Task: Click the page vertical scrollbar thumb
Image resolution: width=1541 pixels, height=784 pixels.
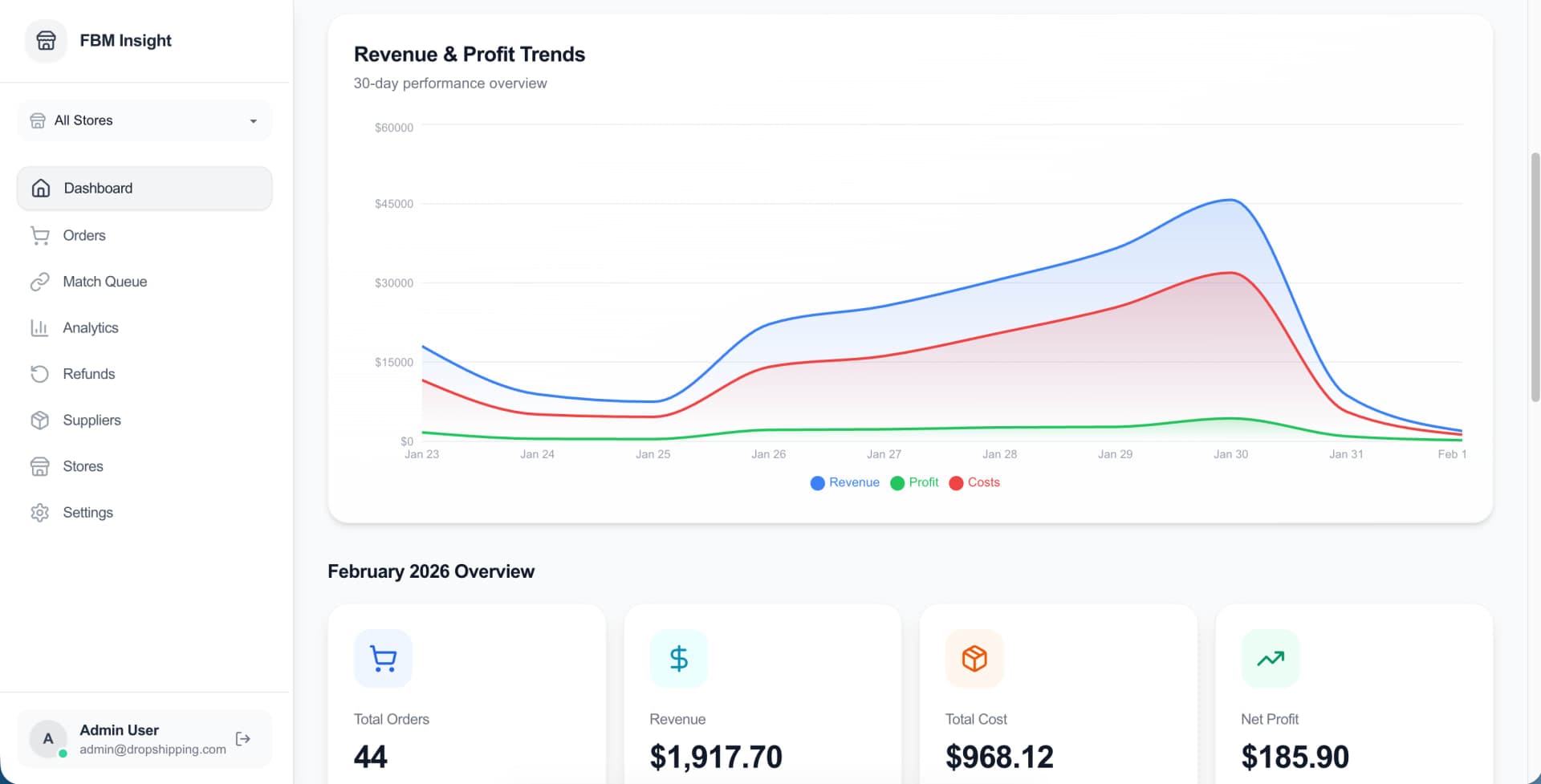Action: [1535, 277]
